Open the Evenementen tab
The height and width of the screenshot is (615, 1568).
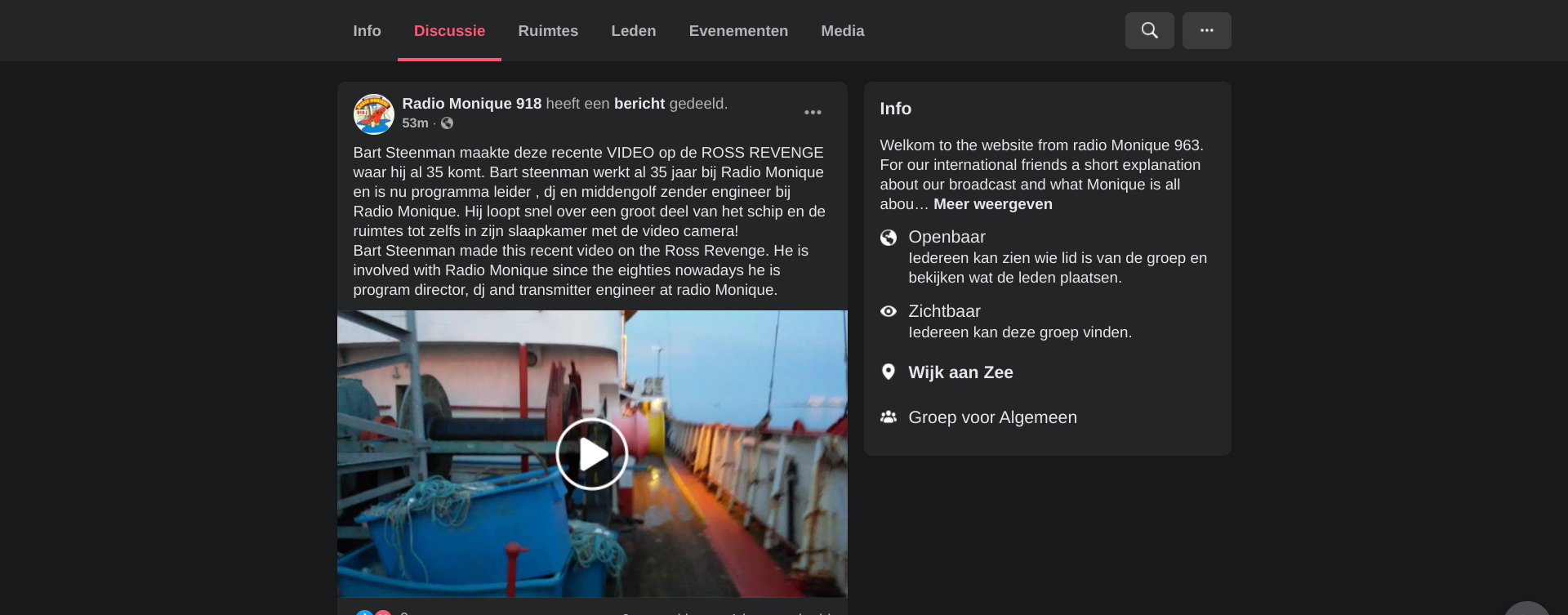[x=738, y=31]
